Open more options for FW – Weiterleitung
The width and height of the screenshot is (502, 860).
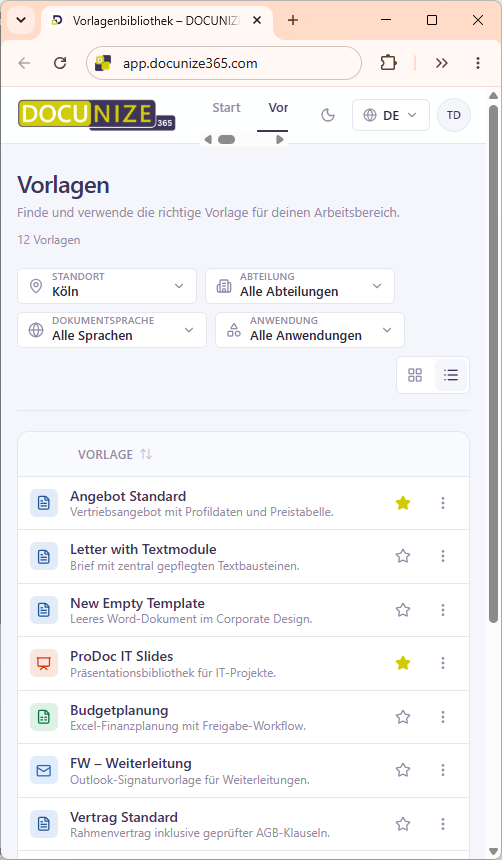pyautogui.click(x=443, y=770)
